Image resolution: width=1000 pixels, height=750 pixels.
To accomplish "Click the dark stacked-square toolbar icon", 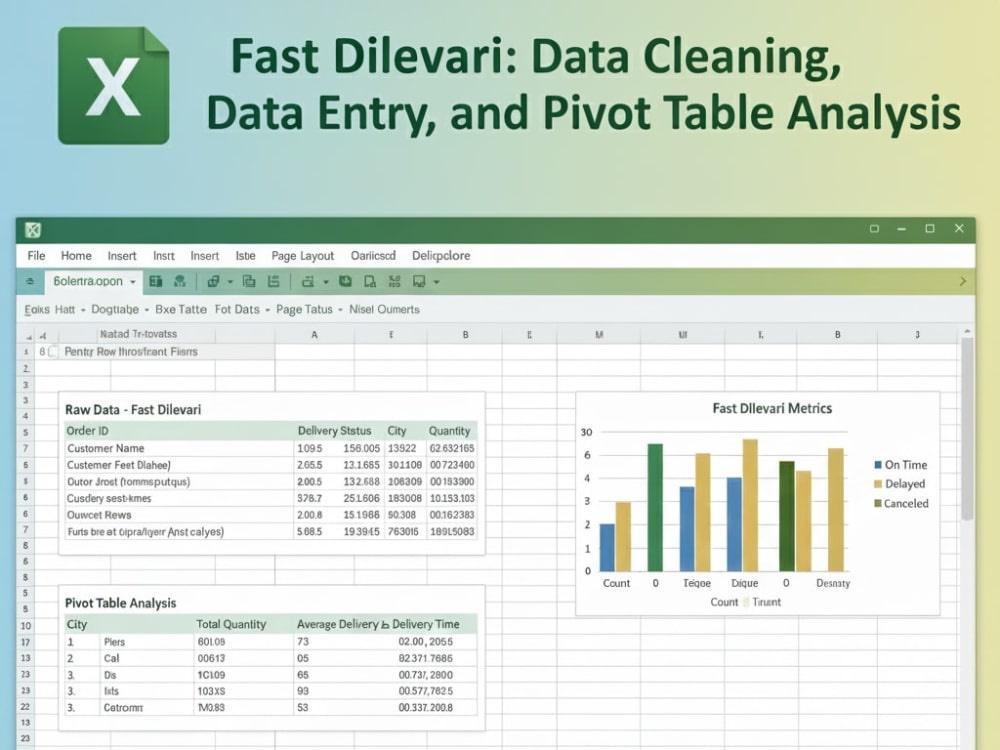I will coord(345,281).
